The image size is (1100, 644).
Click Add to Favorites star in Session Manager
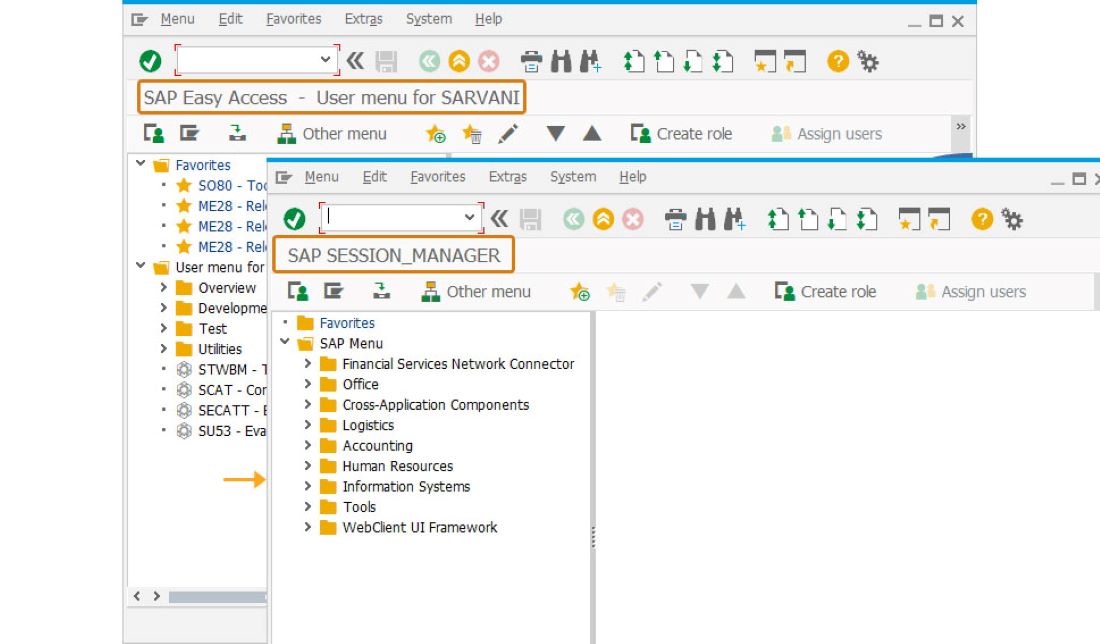point(579,291)
